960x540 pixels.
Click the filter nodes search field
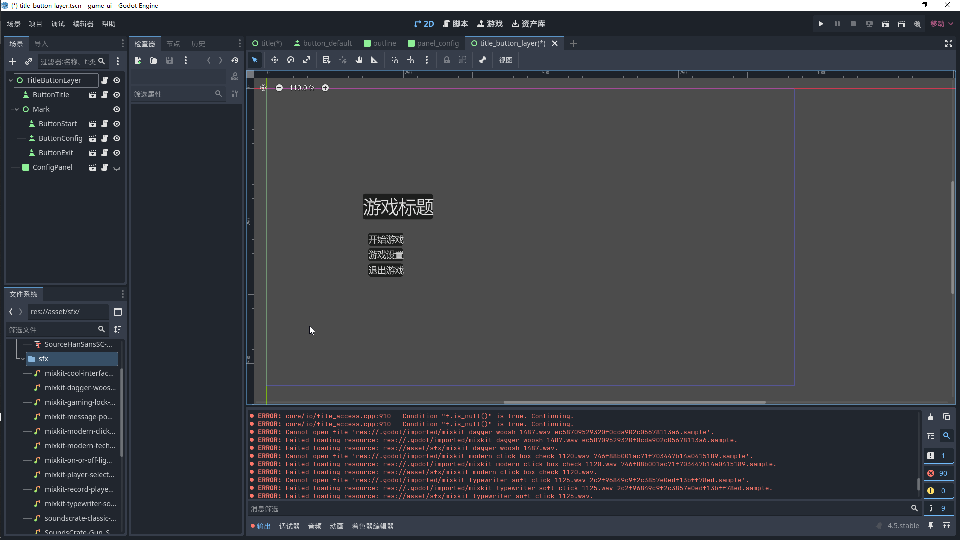tap(67, 62)
